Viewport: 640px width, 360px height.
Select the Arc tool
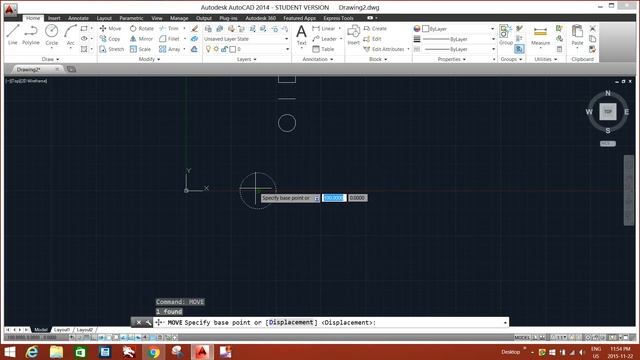pos(70,34)
